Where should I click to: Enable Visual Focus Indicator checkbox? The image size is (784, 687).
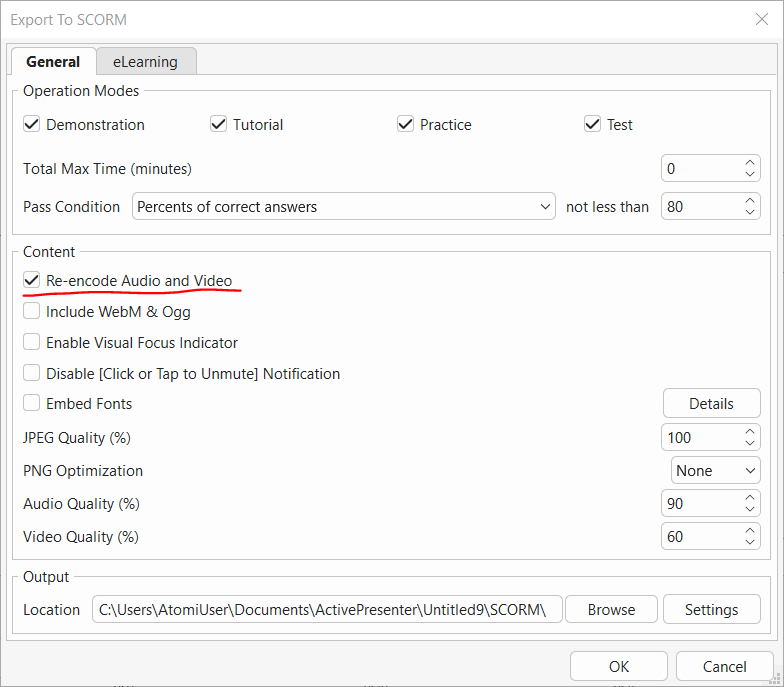tap(32, 343)
